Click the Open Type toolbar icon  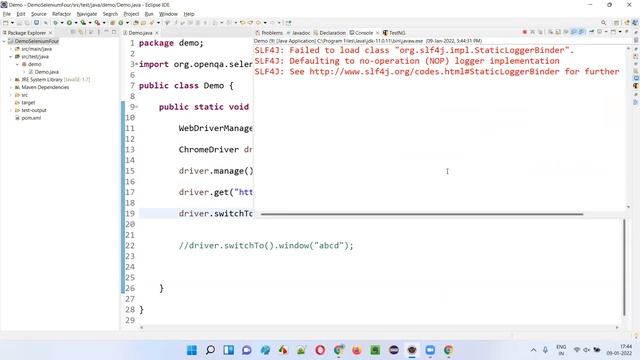pos(136,23)
